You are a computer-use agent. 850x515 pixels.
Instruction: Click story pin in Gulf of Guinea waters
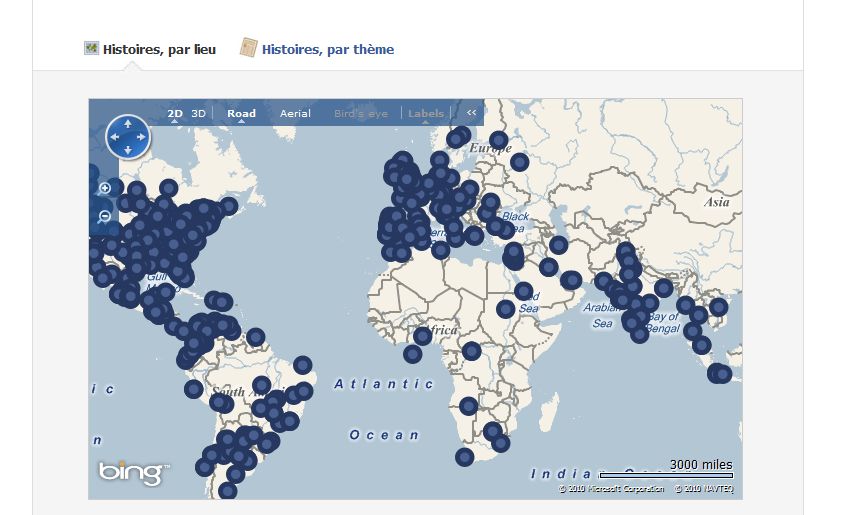click(413, 355)
